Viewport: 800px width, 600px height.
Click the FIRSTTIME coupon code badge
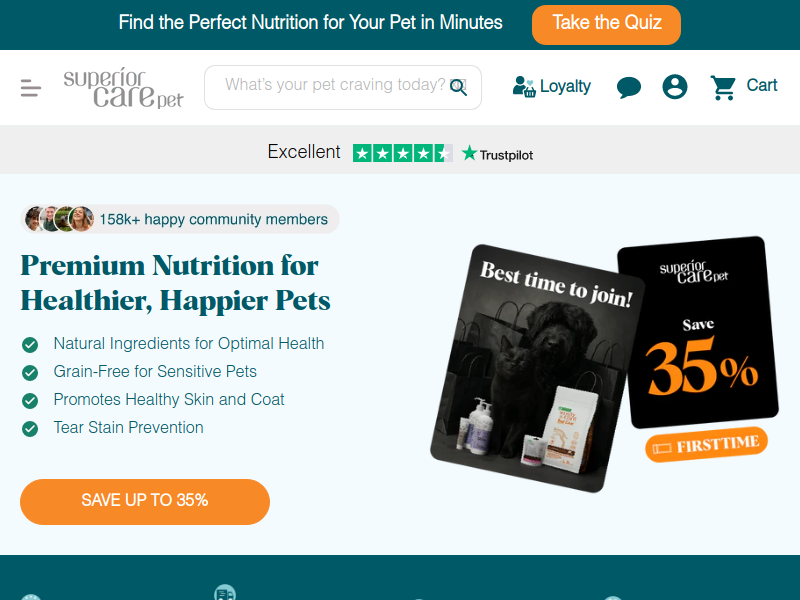pos(707,444)
